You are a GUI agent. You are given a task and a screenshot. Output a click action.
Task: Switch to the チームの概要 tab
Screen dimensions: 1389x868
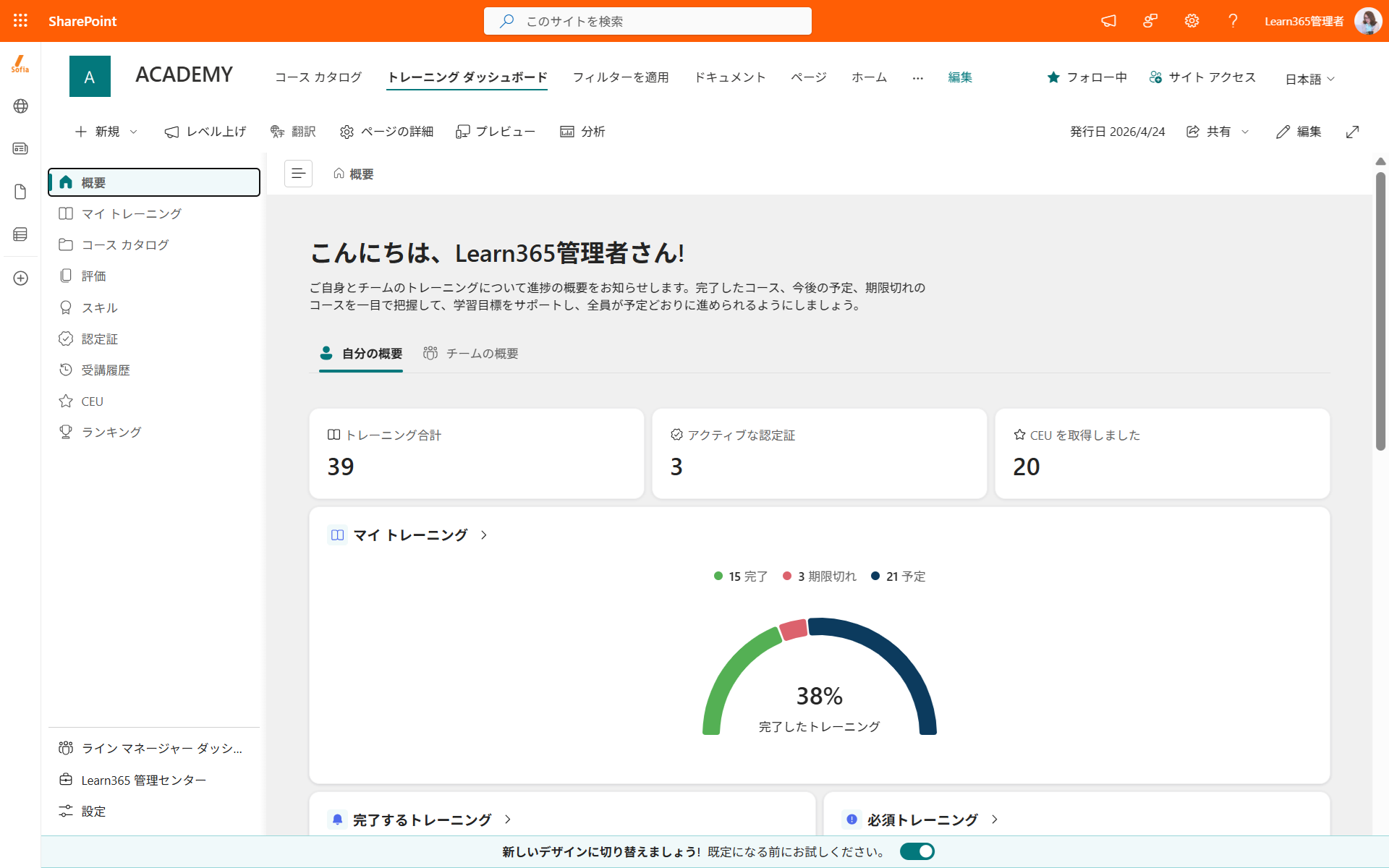click(x=471, y=354)
